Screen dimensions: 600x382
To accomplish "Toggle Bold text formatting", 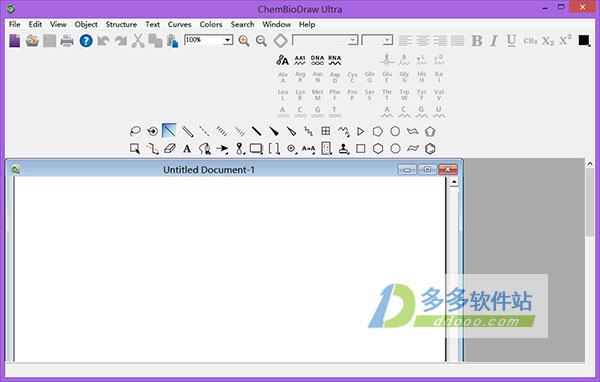I will tap(476, 41).
